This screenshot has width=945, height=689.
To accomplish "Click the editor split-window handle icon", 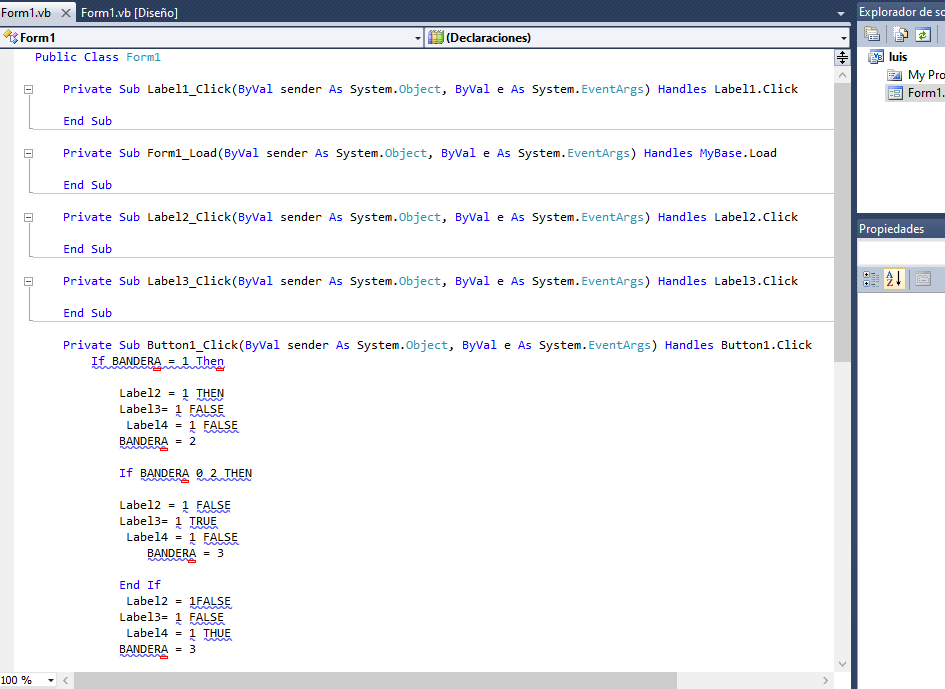I will [842, 57].
